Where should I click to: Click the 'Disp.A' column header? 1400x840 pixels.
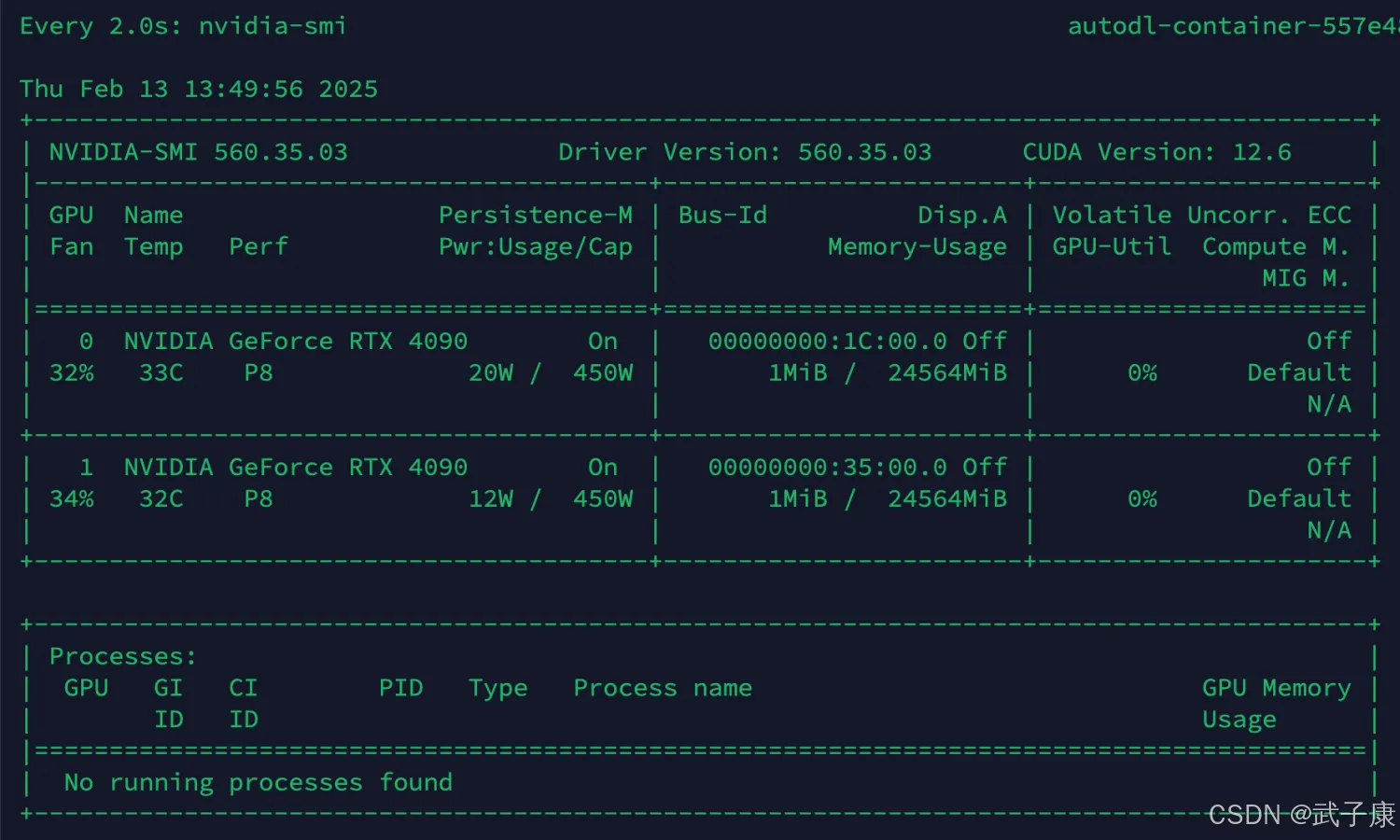(x=962, y=216)
